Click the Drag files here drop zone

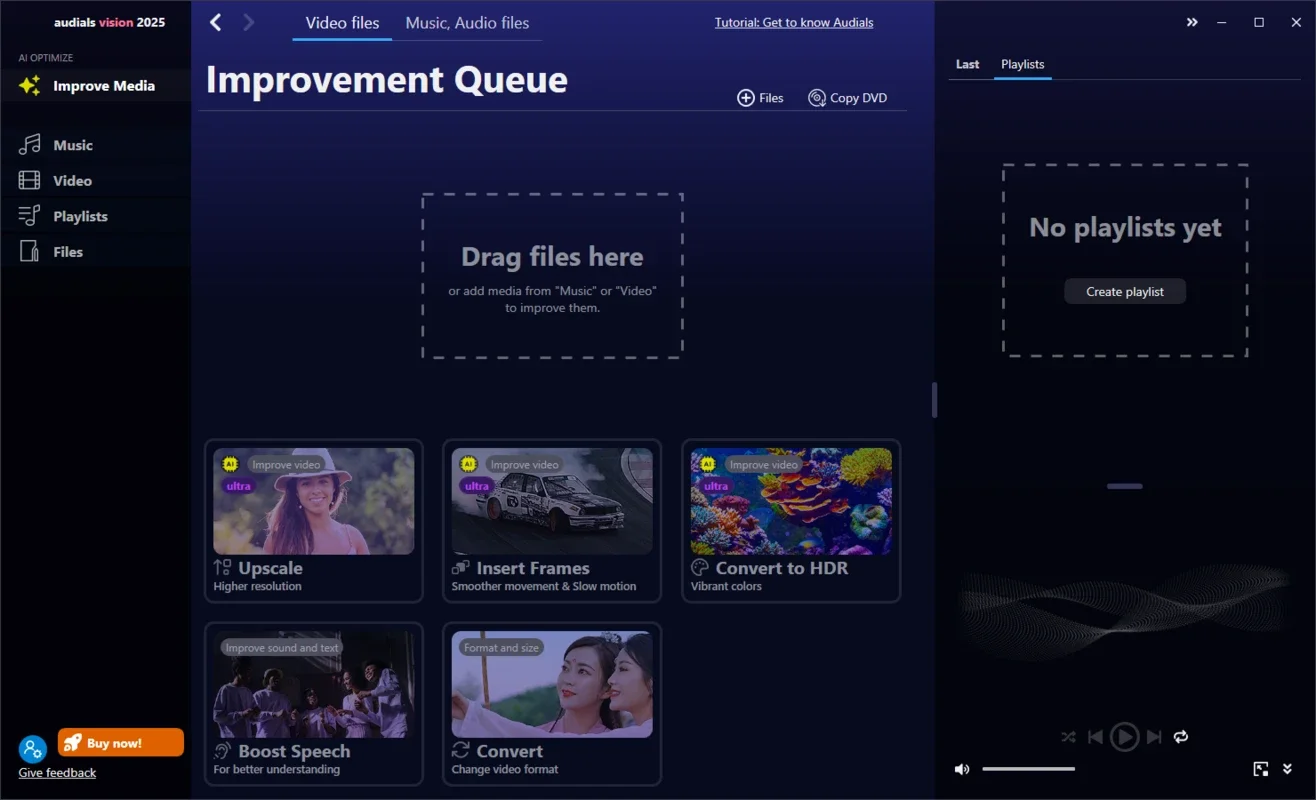552,276
